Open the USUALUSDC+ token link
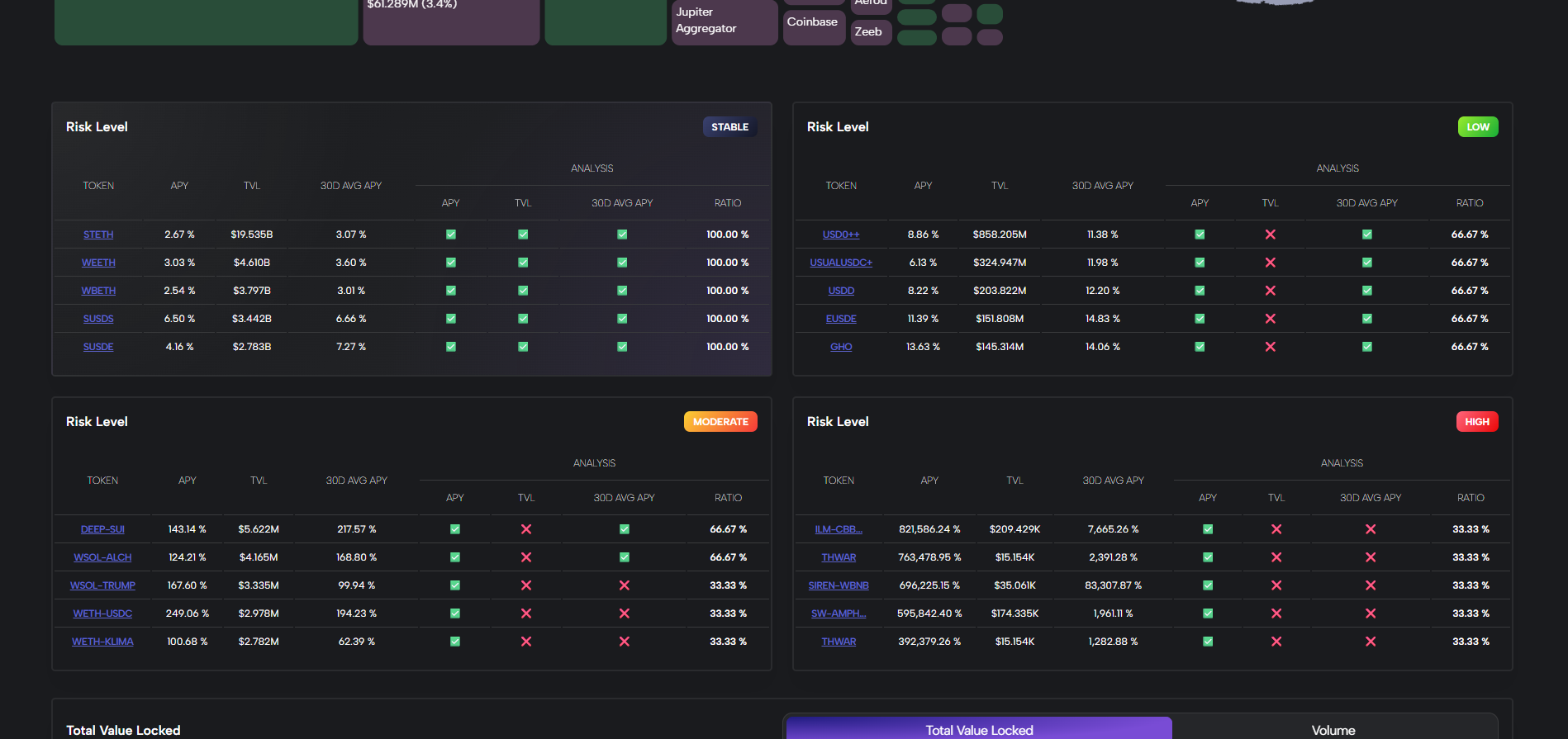This screenshot has width=1568, height=739. pos(840,263)
